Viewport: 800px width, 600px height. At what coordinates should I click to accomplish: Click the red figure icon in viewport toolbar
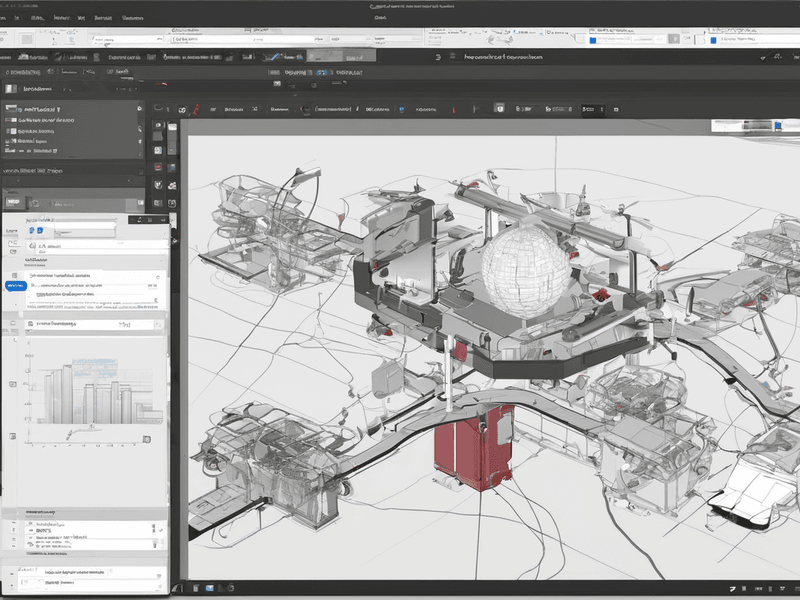tap(196, 110)
